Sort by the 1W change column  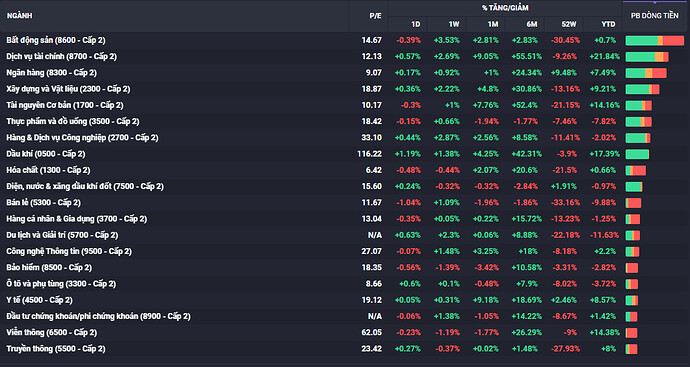[x=454, y=24]
